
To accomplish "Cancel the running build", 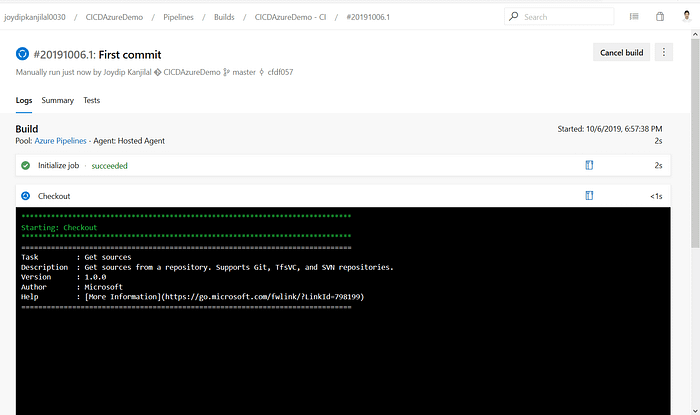I will coord(621,52).
